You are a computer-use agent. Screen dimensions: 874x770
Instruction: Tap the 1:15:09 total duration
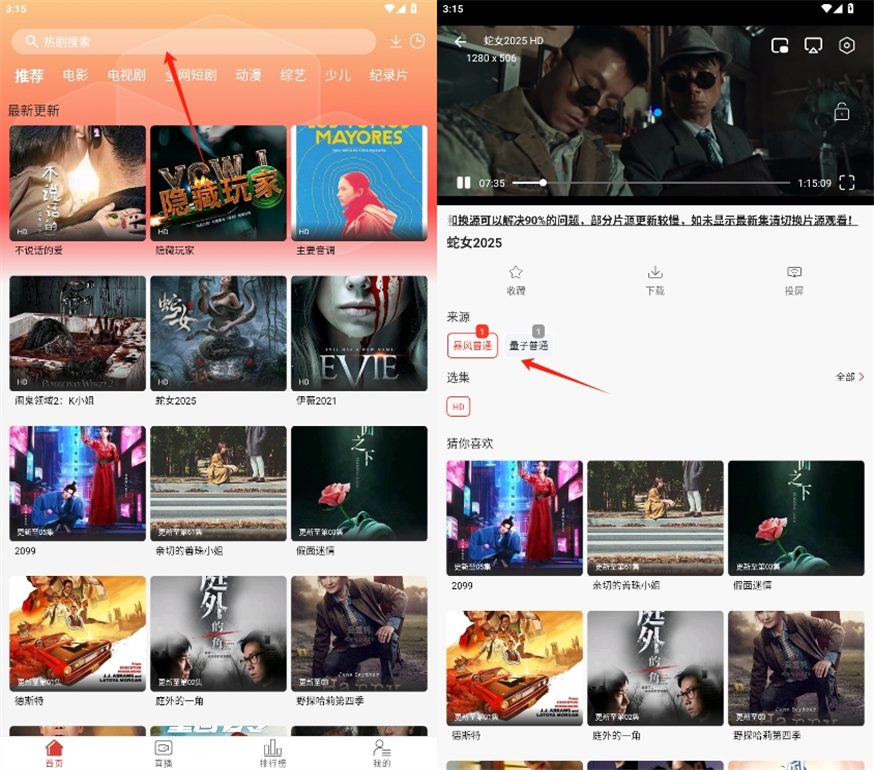[x=814, y=183]
